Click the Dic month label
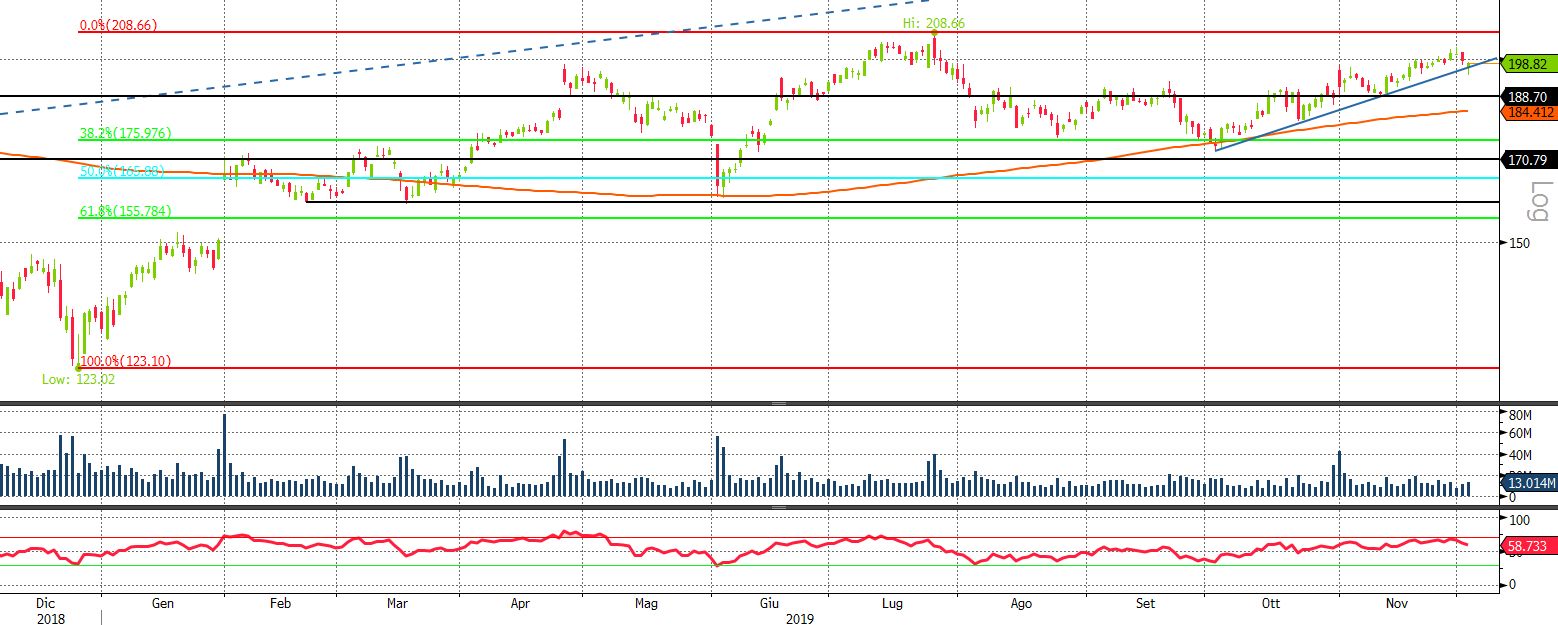 [x=45, y=604]
